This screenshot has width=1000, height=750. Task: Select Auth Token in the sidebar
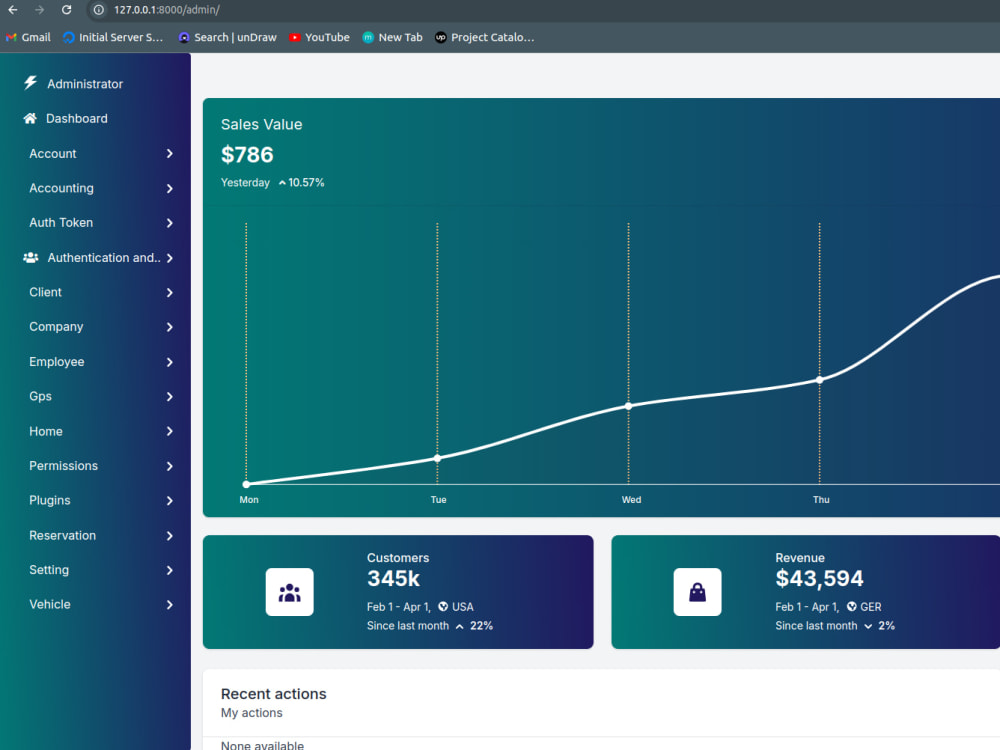[61, 223]
